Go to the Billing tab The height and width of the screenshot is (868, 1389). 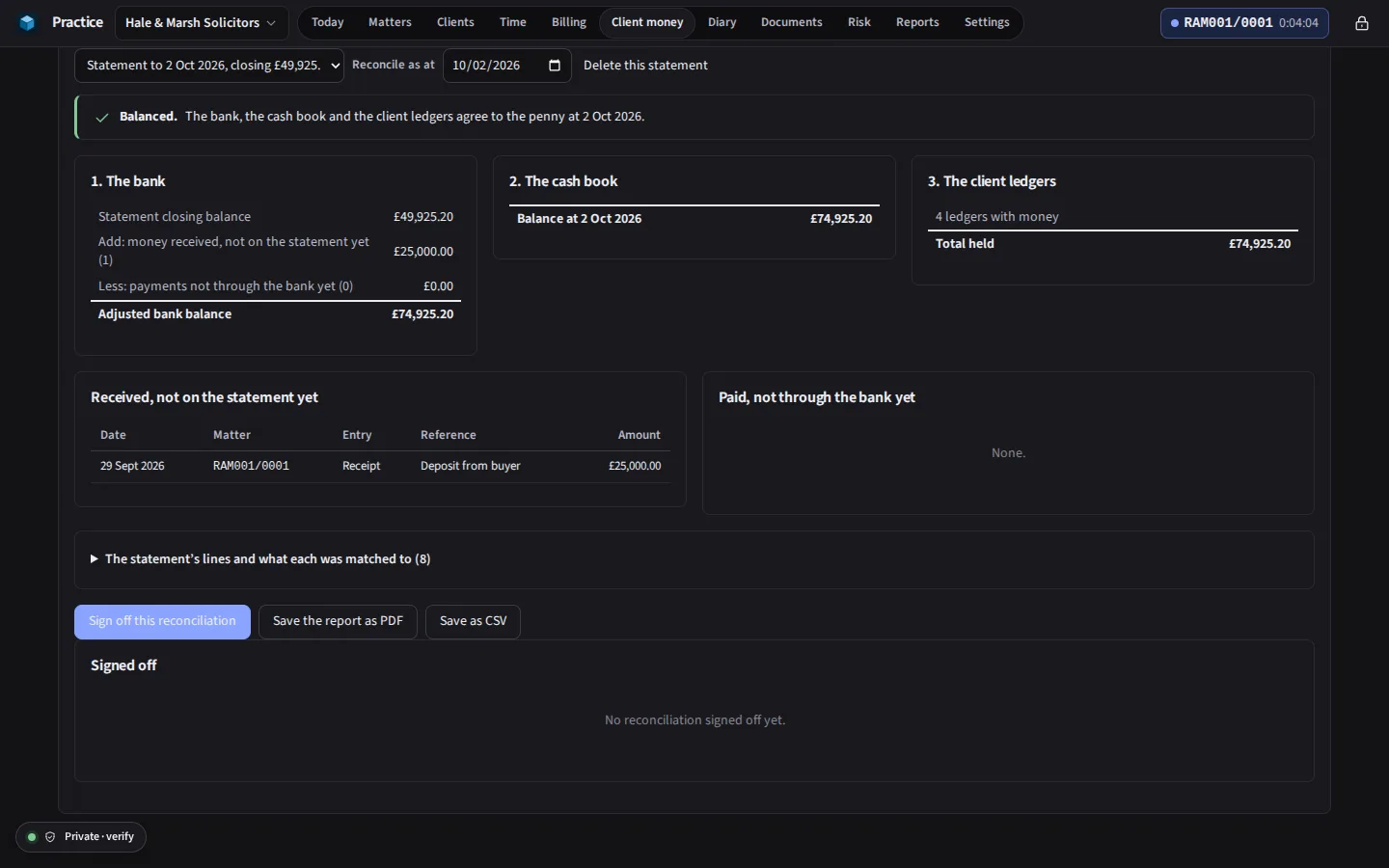(569, 22)
